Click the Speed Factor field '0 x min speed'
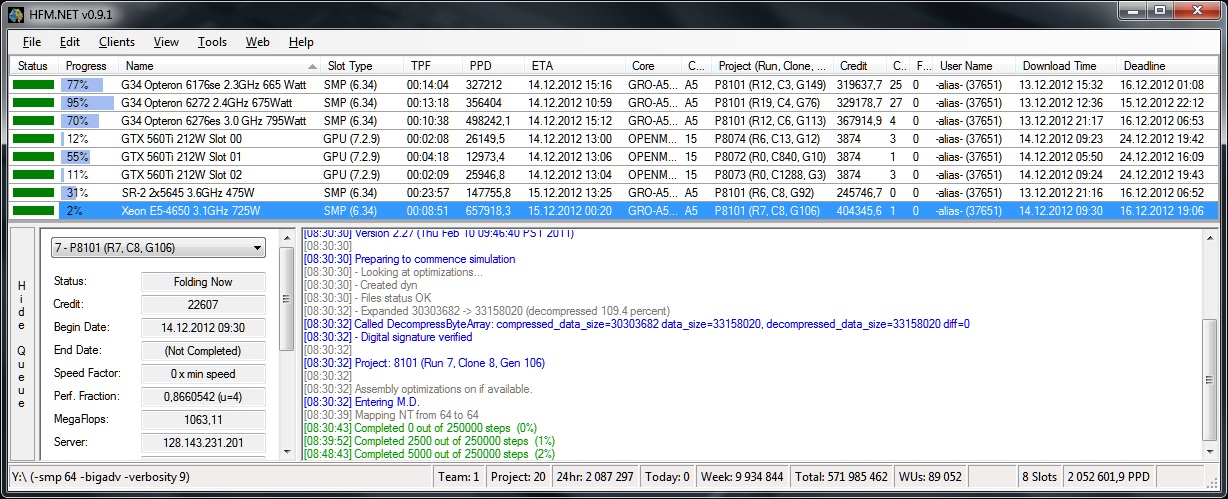Screen dimensions: 1228x499 click(203, 374)
